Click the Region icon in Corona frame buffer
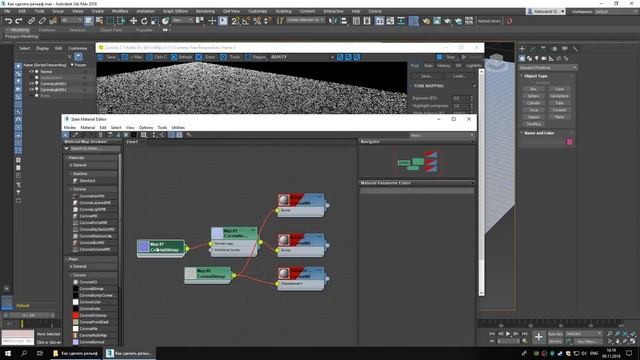This screenshot has width=640, height=360. click(248, 57)
